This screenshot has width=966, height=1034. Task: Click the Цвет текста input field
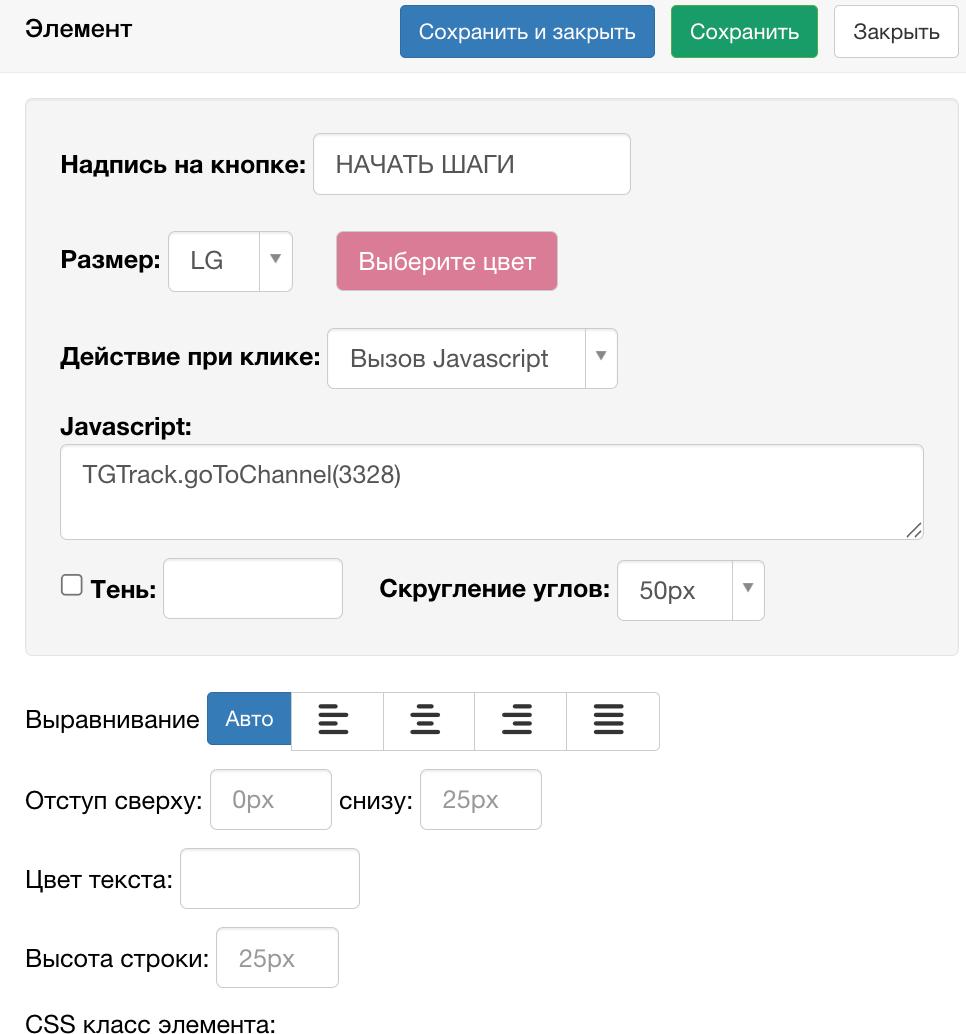tap(269, 878)
